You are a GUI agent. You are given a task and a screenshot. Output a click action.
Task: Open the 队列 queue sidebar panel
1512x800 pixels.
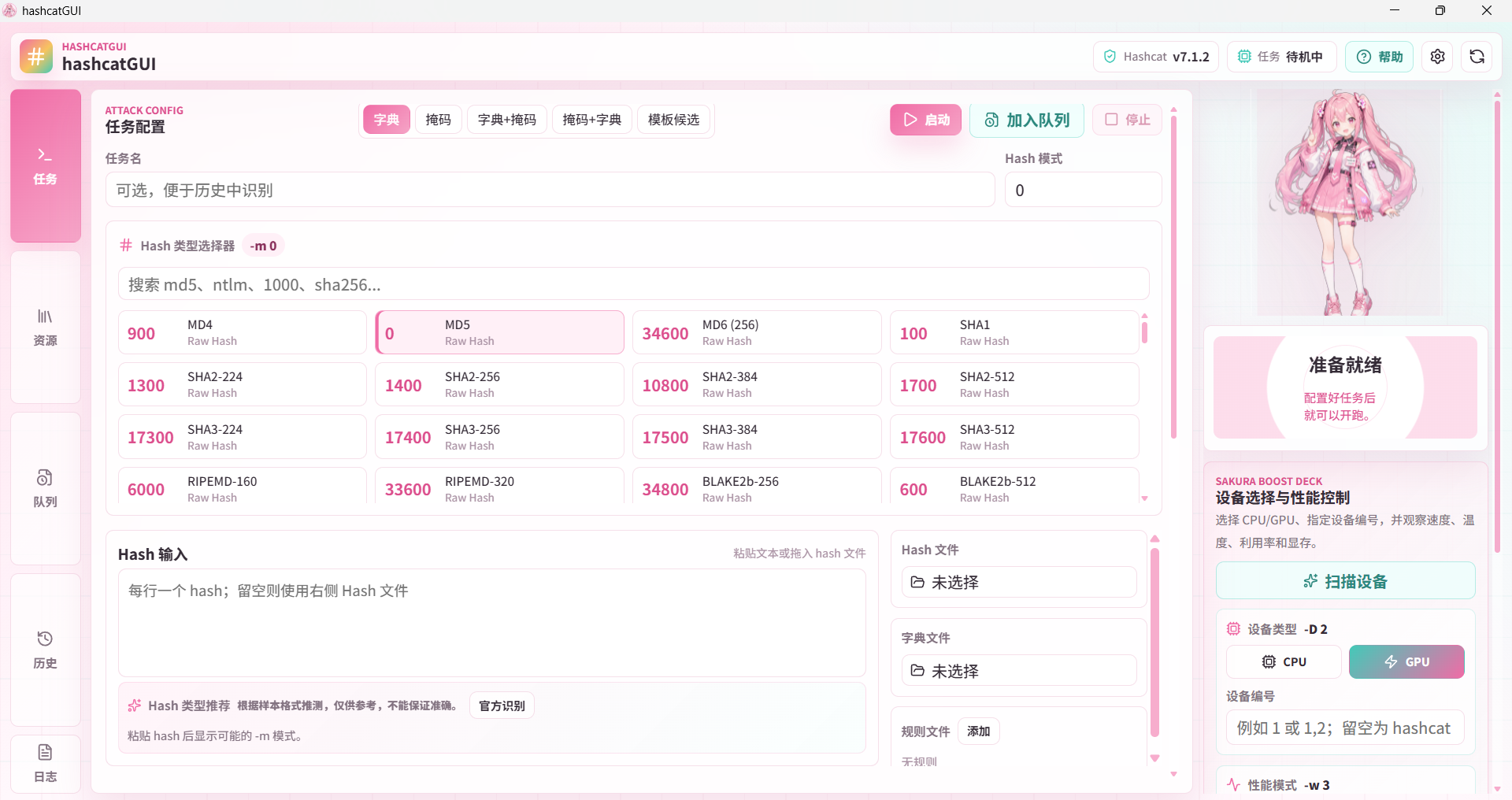pyautogui.click(x=46, y=489)
